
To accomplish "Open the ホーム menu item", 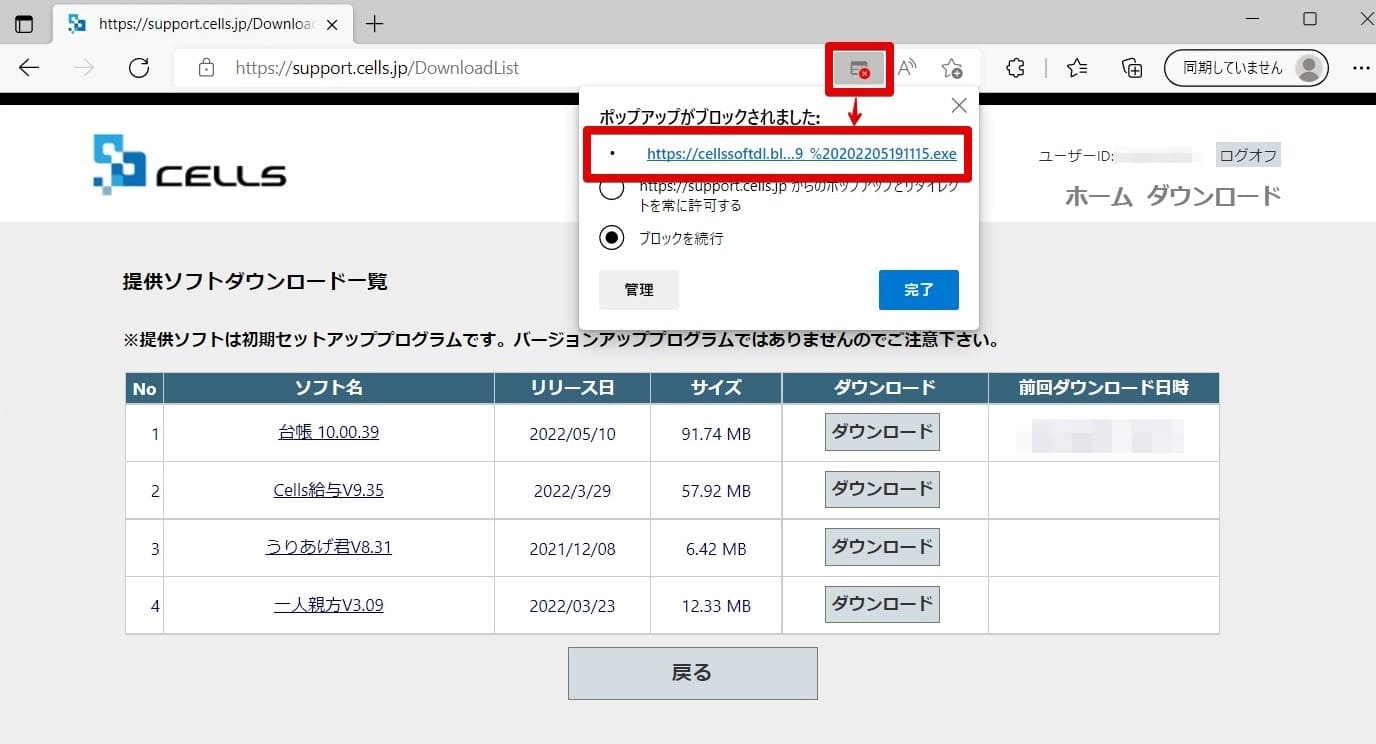I will point(1099,196).
